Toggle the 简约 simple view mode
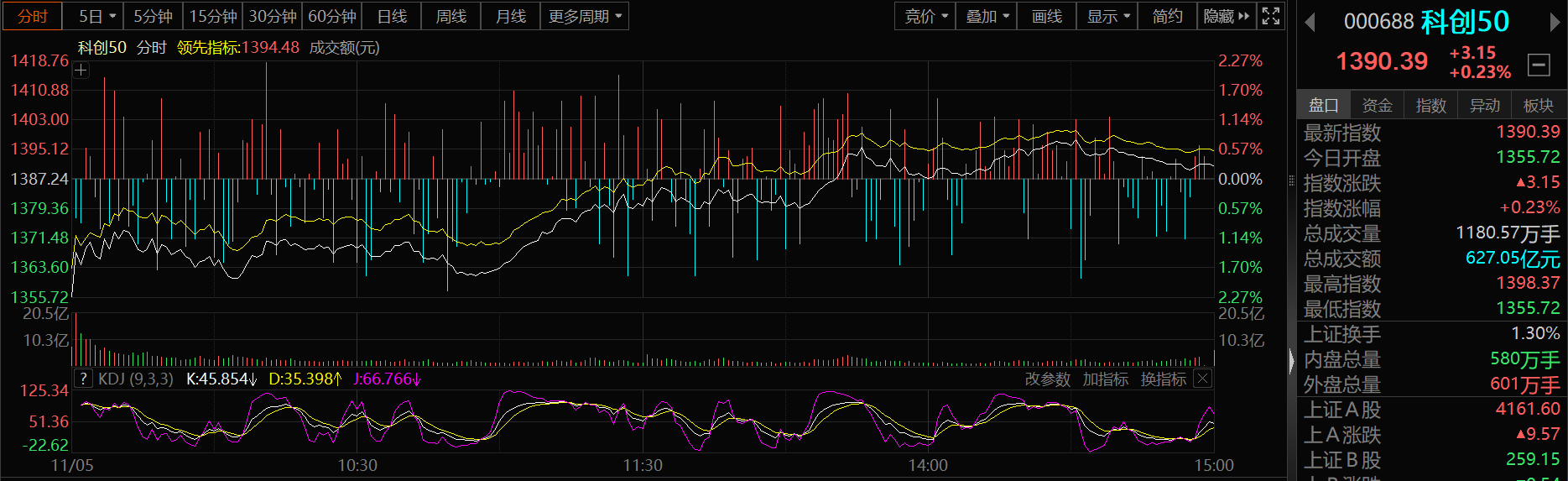This screenshot has width=1568, height=481. (x=1167, y=16)
